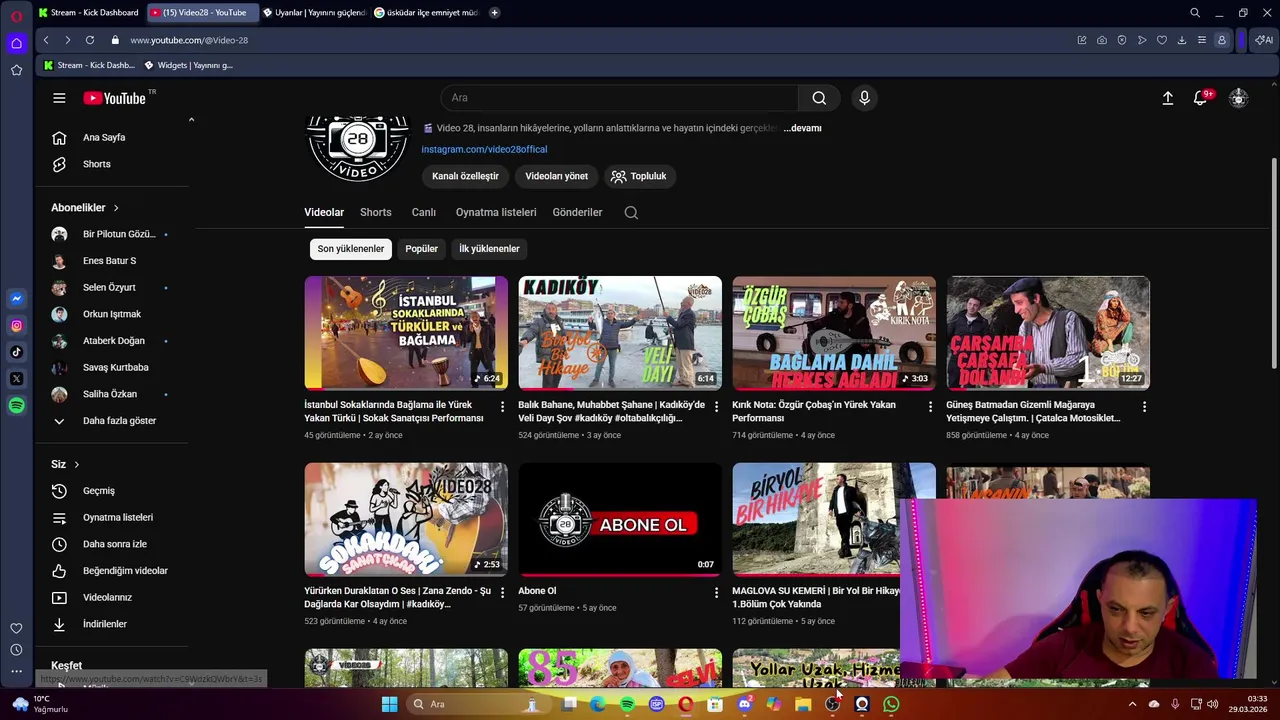Open options for İstanbul Sokaklarında video
The image size is (1280, 720).
(502, 407)
